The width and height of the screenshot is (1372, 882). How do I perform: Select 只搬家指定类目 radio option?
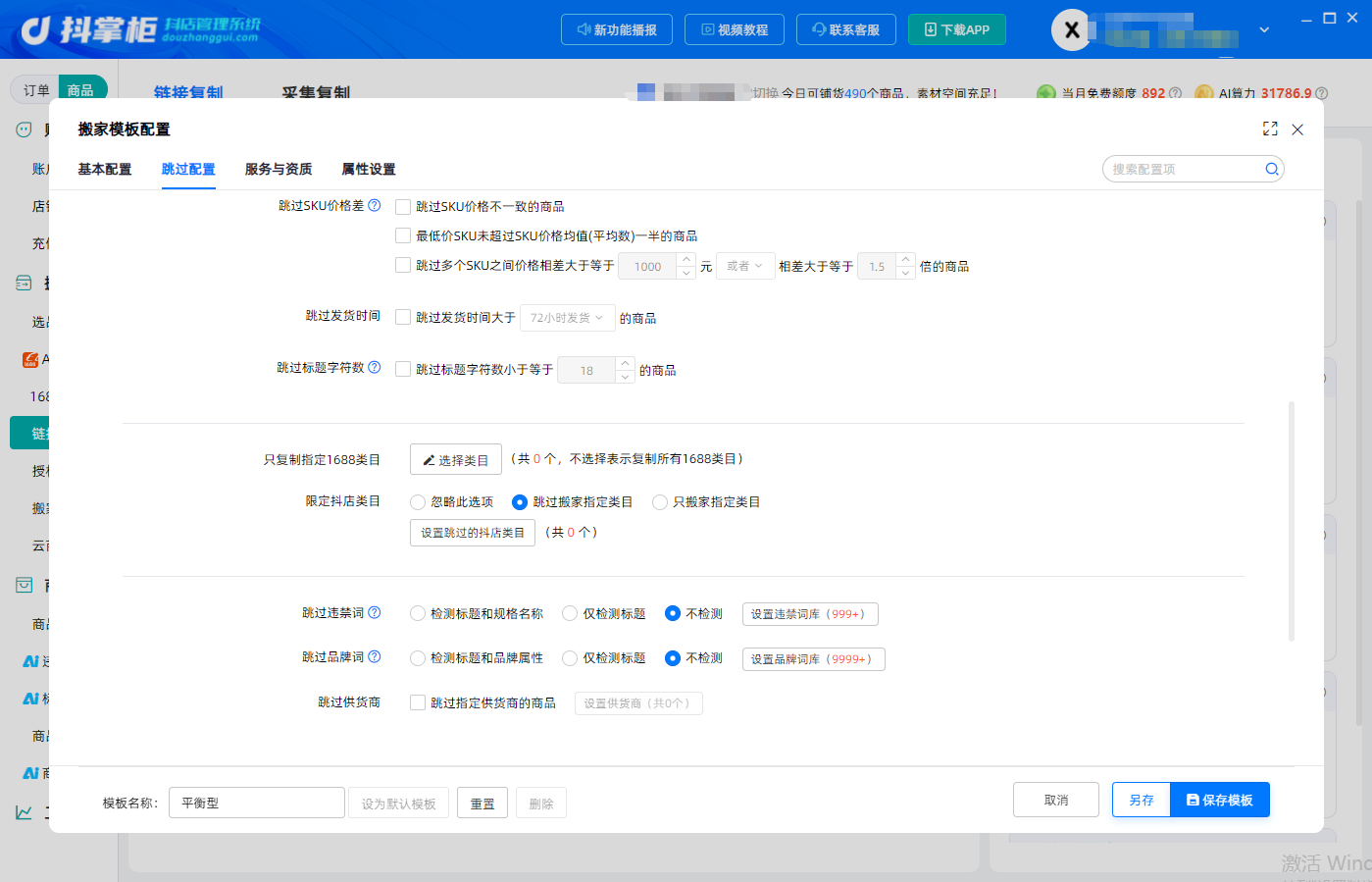pyautogui.click(x=660, y=502)
